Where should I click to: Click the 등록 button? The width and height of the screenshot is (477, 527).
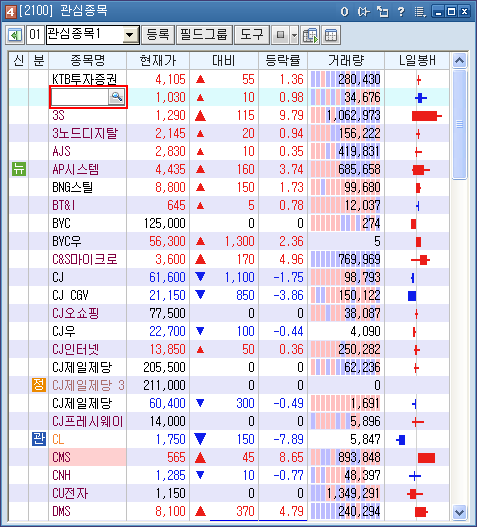(x=158, y=35)
